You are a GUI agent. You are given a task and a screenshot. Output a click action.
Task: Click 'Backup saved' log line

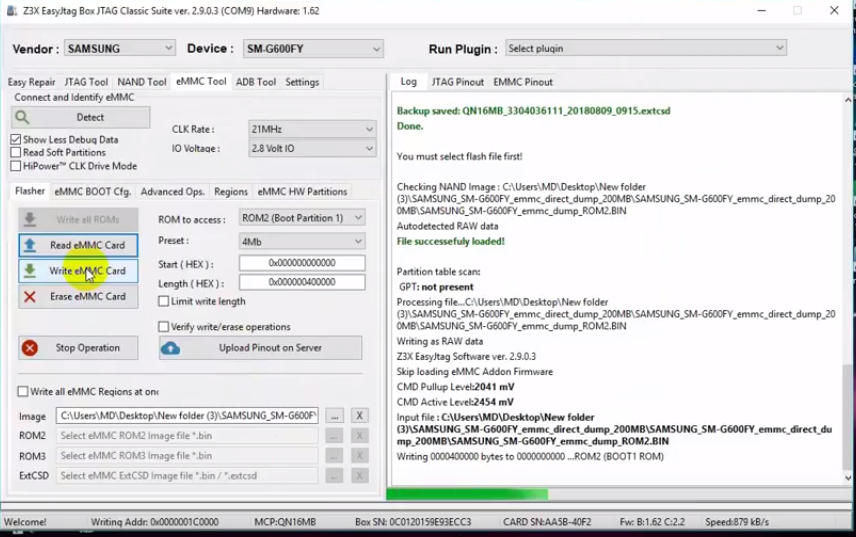coord(533,111)
